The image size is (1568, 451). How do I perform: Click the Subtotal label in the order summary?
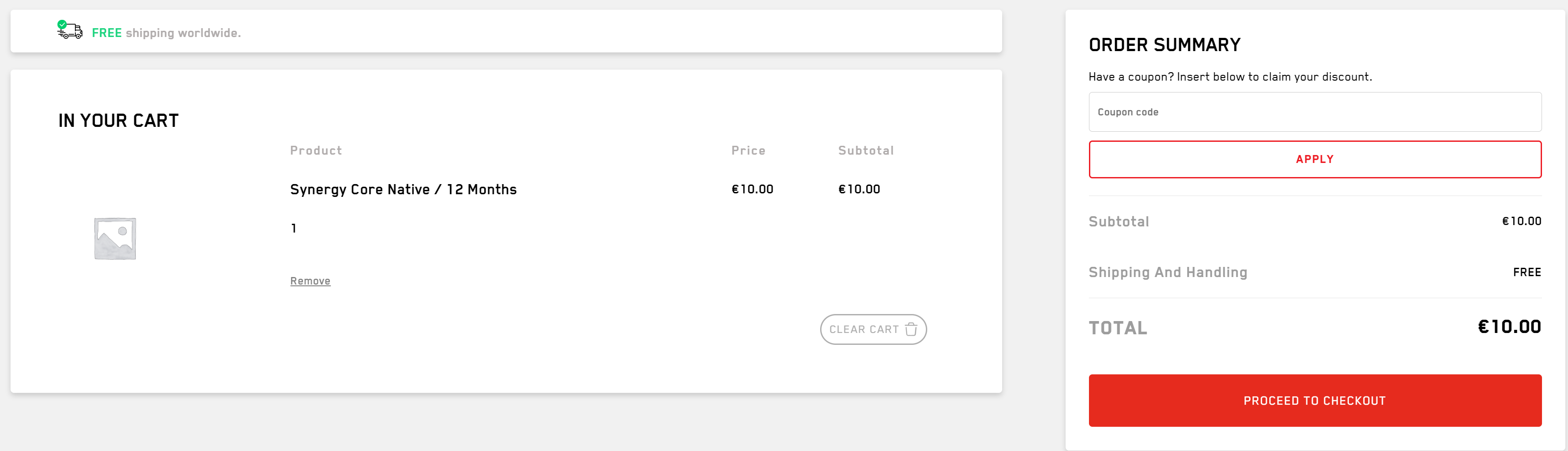[x=1118, y=222]
